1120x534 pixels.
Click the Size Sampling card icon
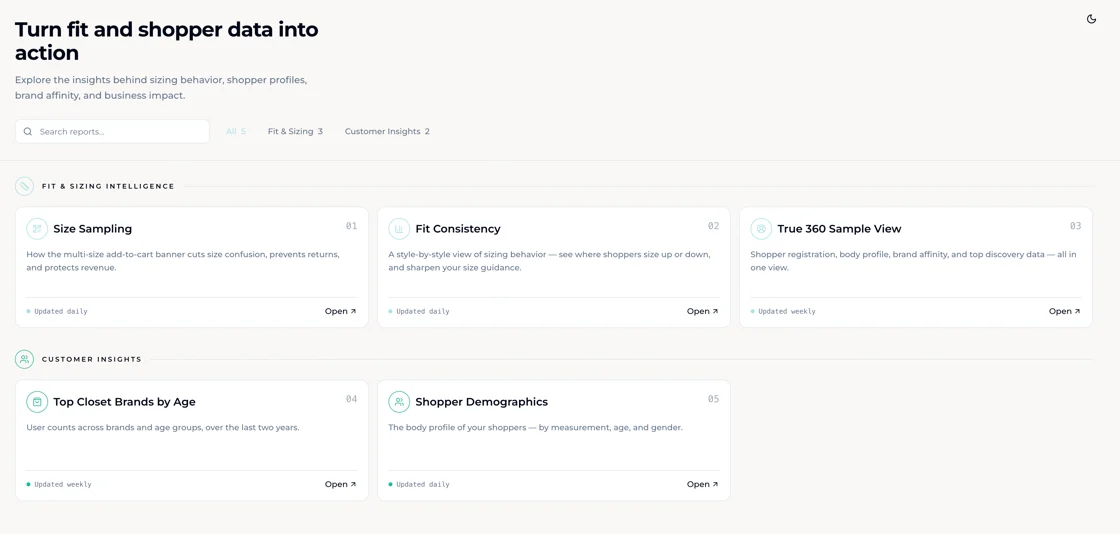[x=37, y=228]
